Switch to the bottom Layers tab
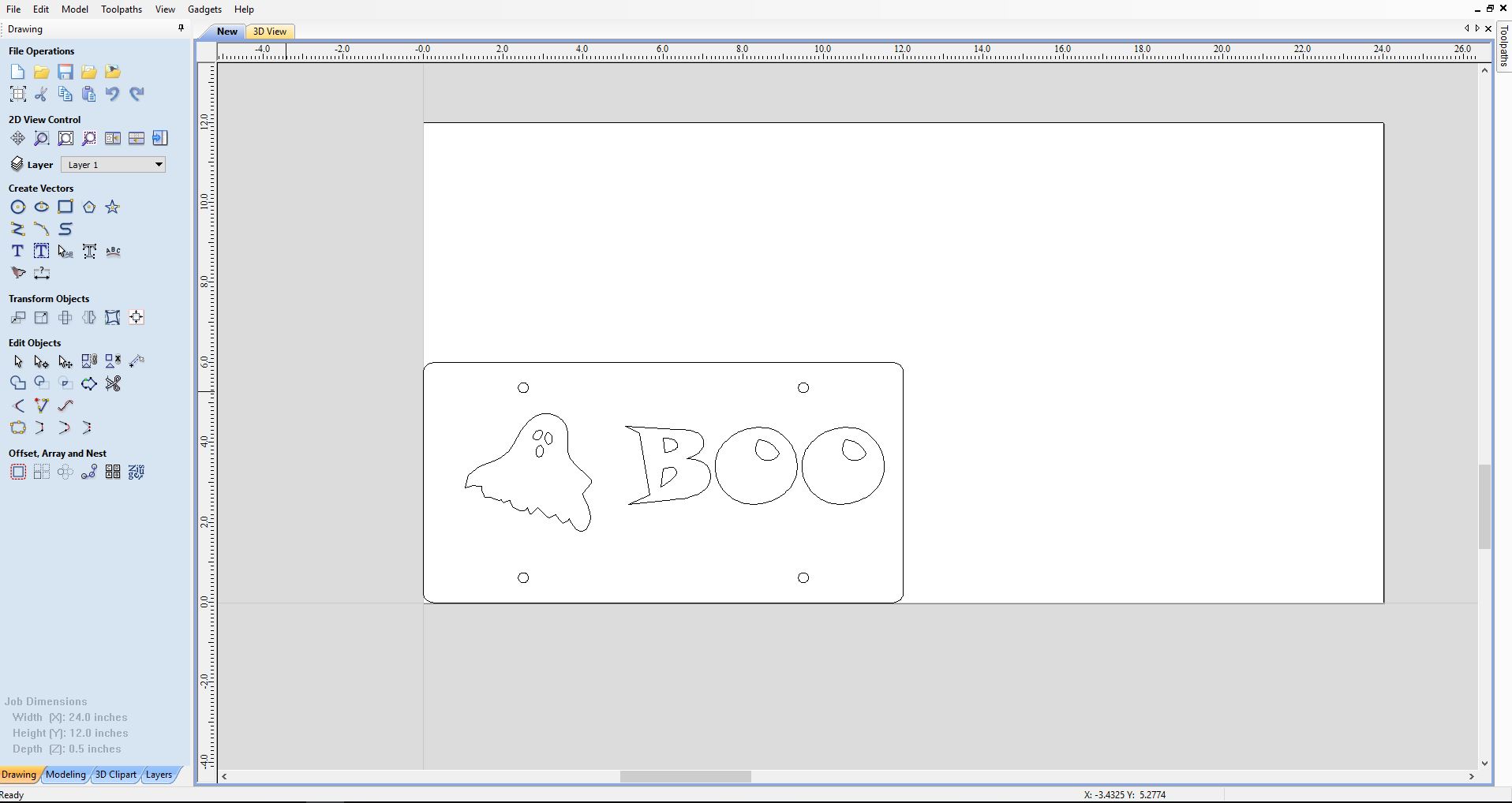The image size is (1512, 803). (159, 775)
